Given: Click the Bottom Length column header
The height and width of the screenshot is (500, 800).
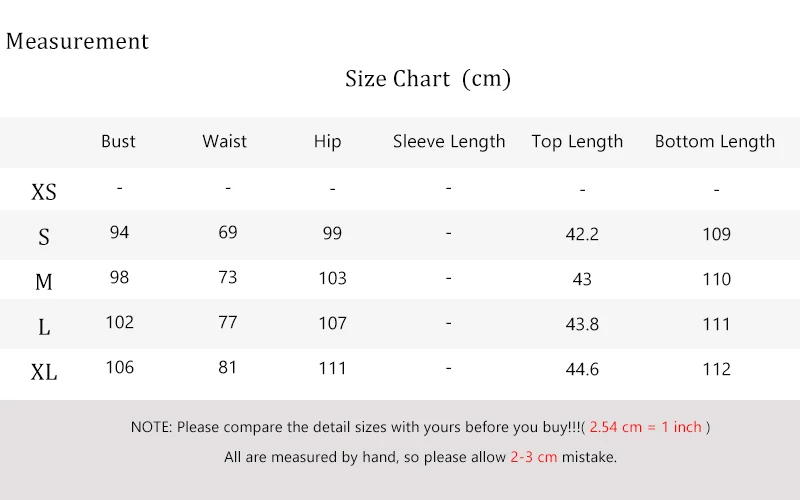Looking at the screenshot, I should [x=715, y=142].
